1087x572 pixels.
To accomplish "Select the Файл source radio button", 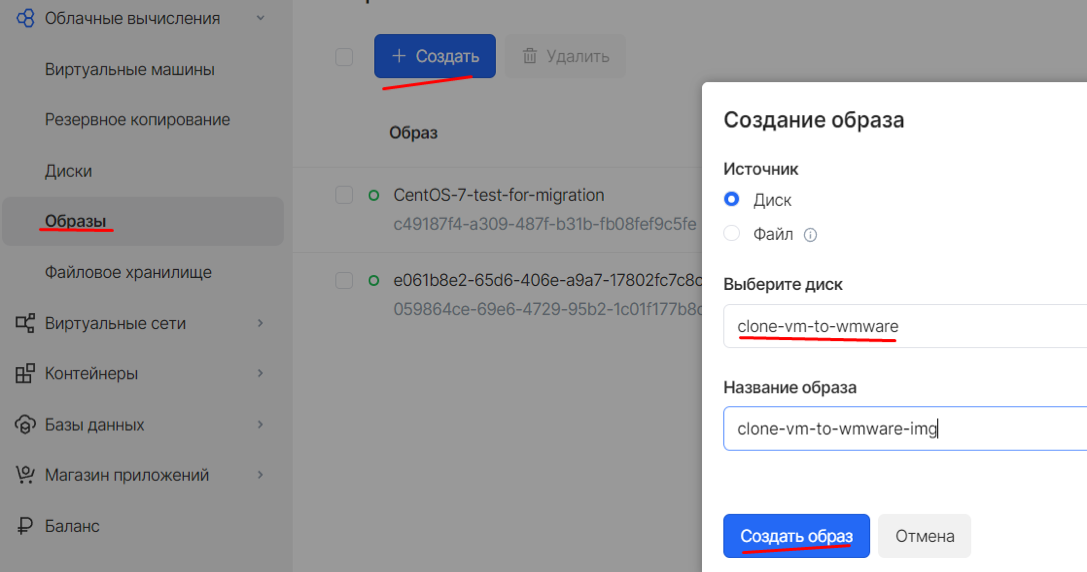I will [731, 234].
